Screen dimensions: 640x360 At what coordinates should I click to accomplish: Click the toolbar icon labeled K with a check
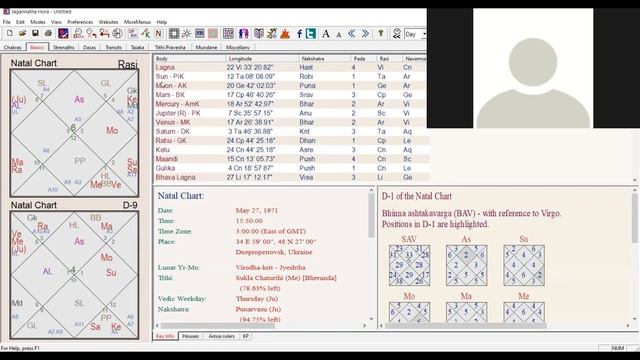pyautogui.click(x=146, y=33)
